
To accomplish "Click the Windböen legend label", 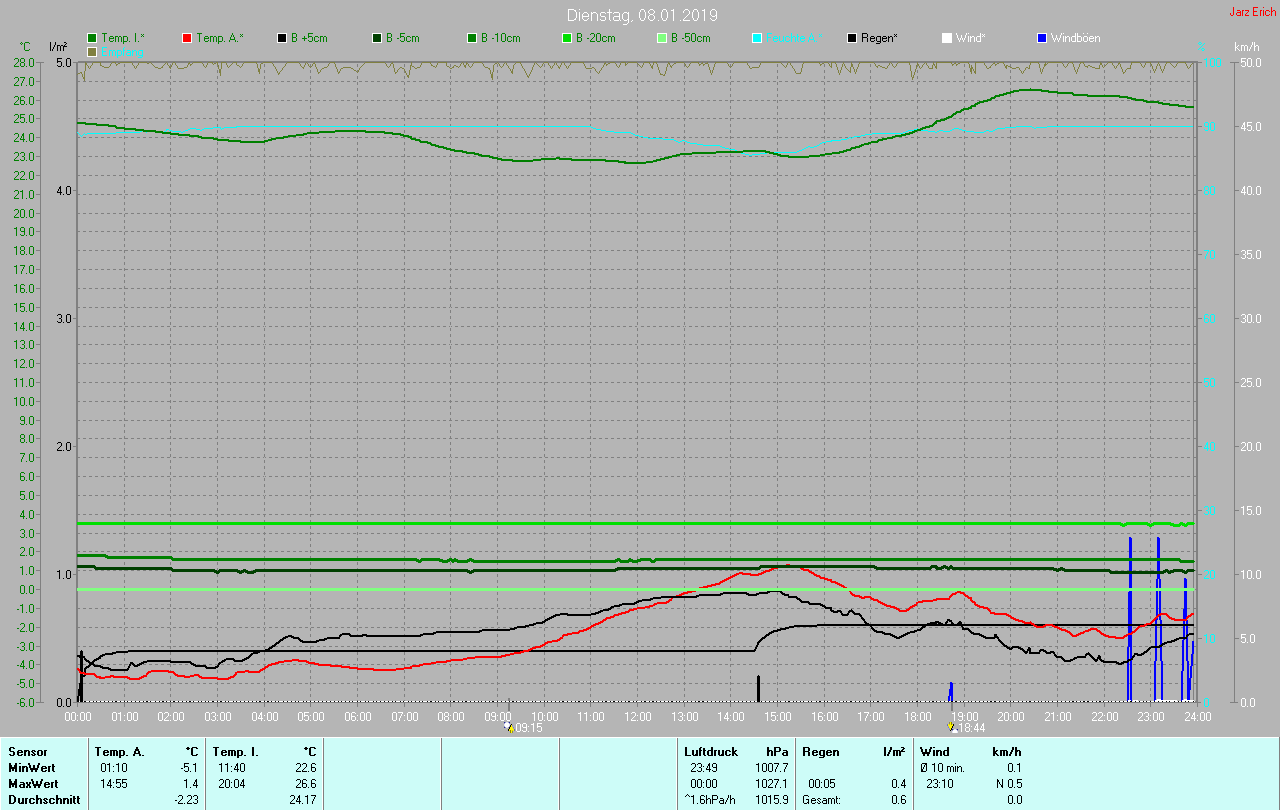I will click(x=1076, y=38).
